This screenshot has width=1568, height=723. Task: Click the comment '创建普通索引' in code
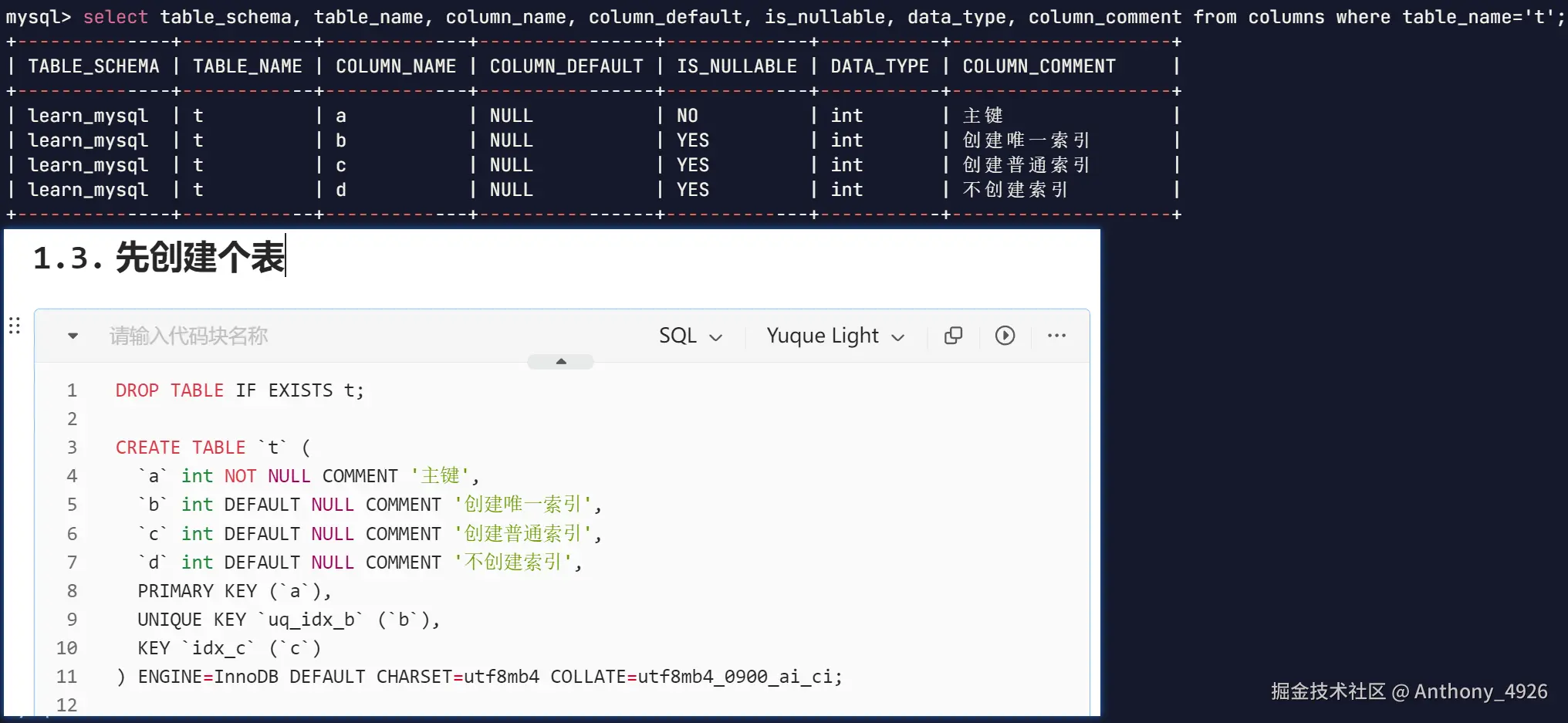522,534
